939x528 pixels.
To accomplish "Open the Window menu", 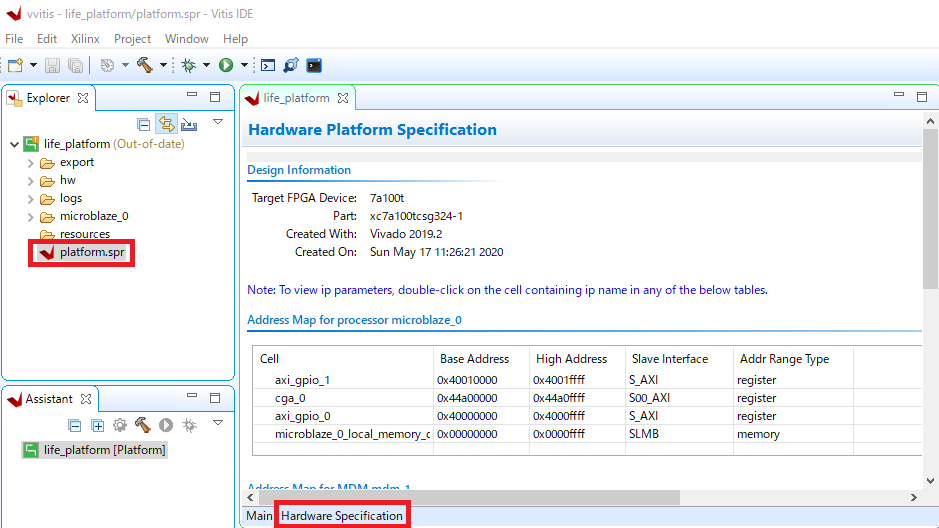I will (x=187, y=39).
